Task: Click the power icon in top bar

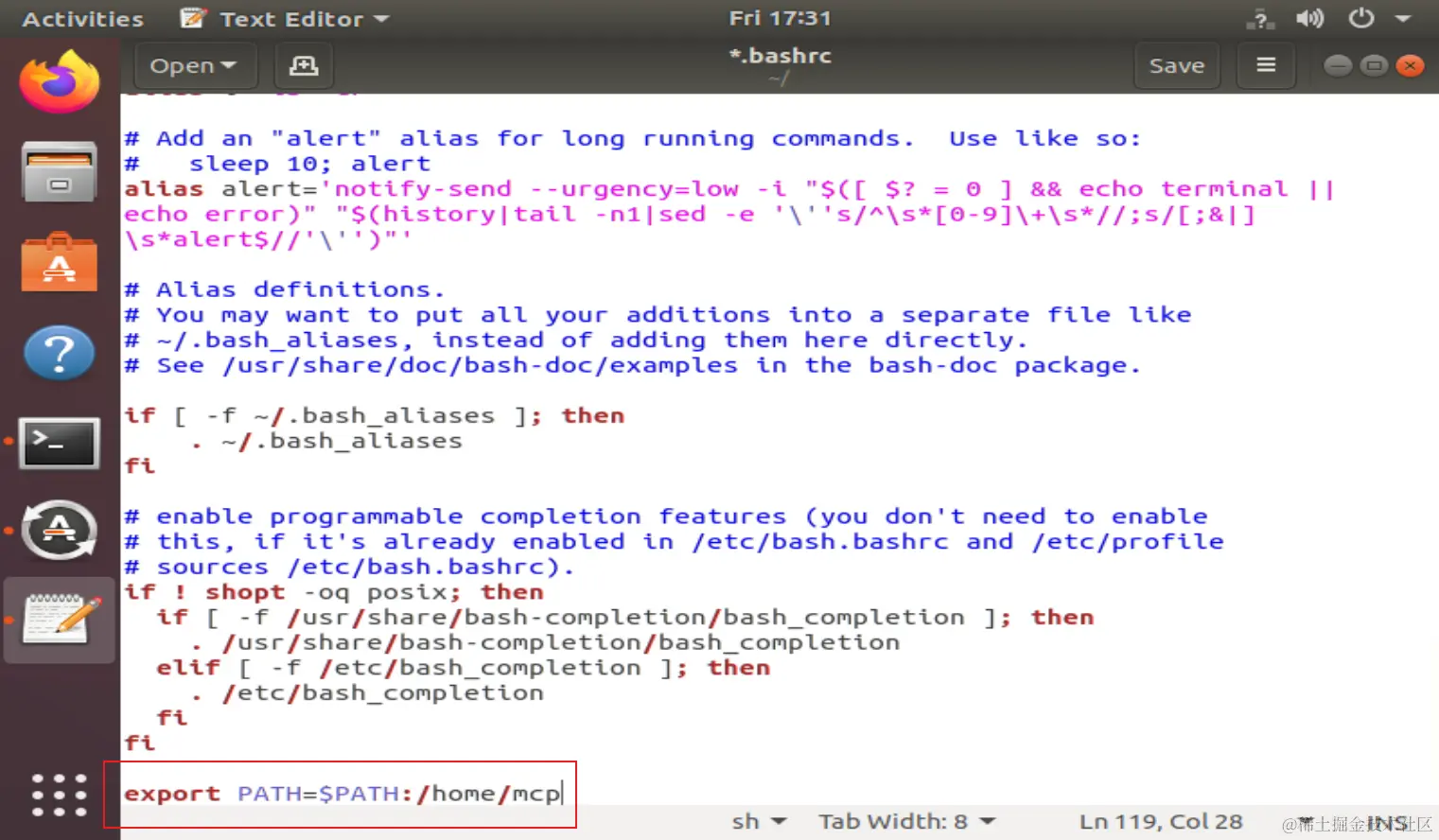Action: pos(1360,18)
